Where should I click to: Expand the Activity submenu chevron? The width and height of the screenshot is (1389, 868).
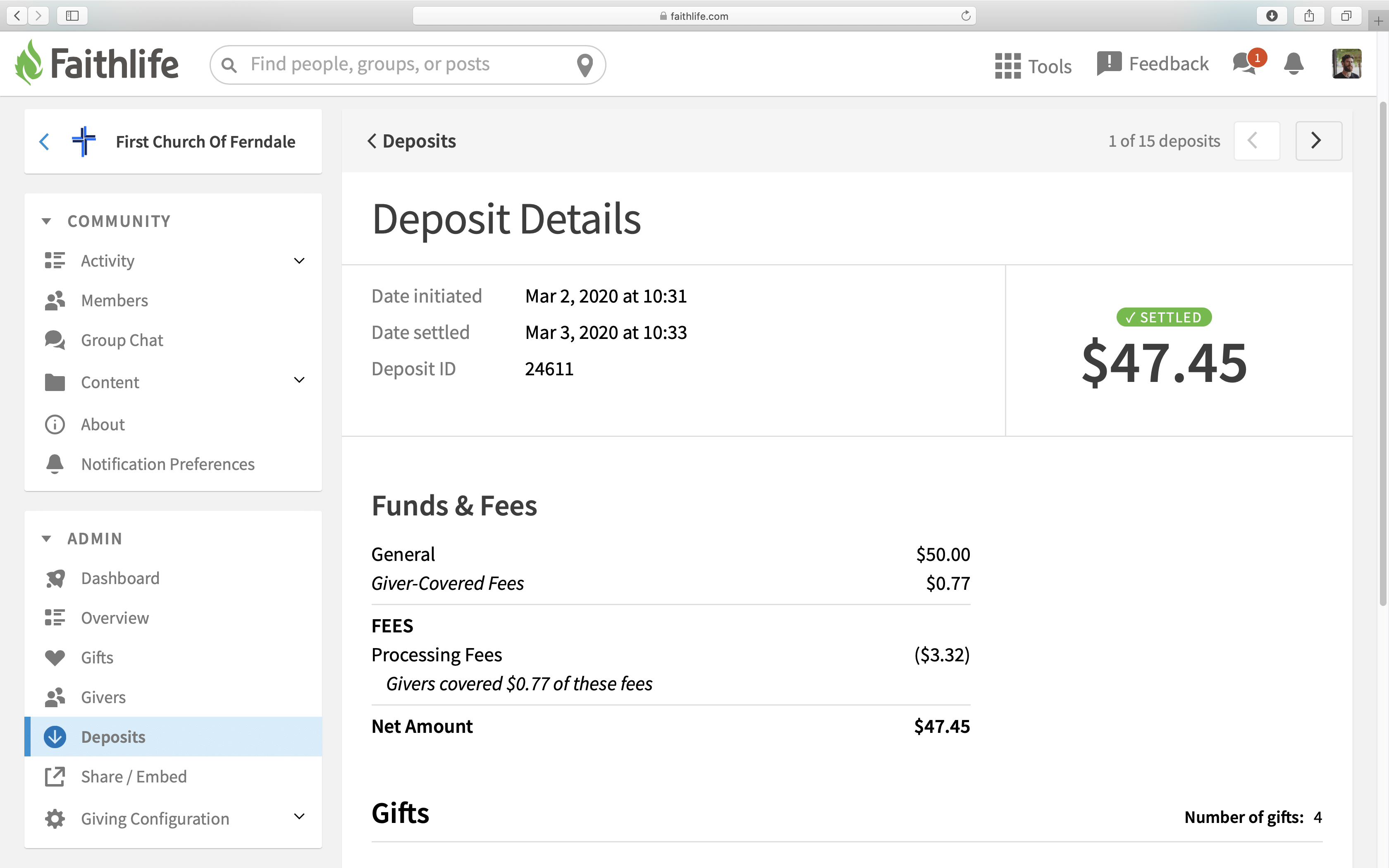point(299,261)
